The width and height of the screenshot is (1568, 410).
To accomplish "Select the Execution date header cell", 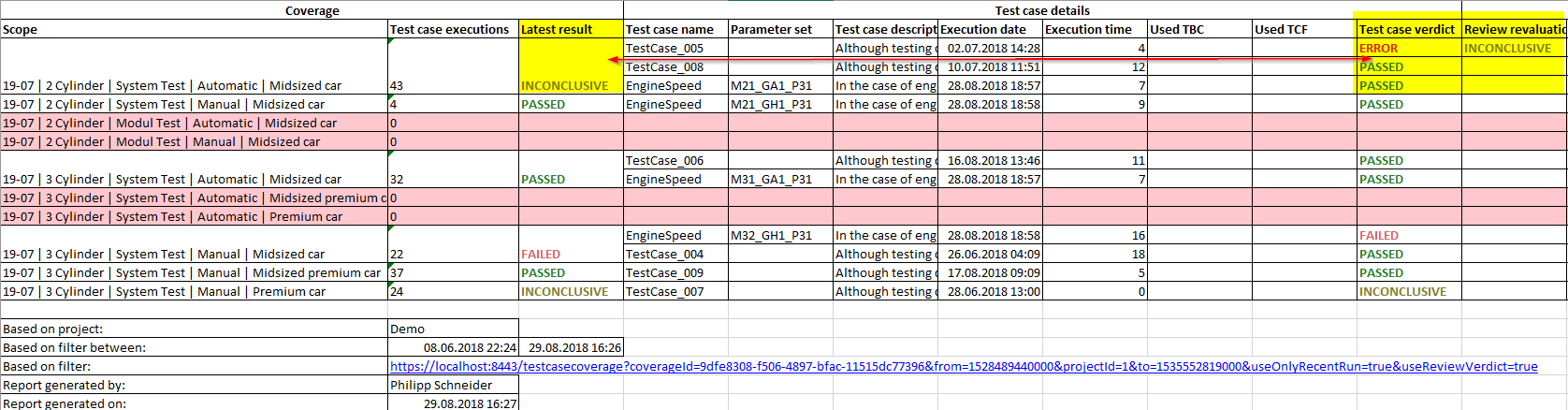I will [989, 30].
